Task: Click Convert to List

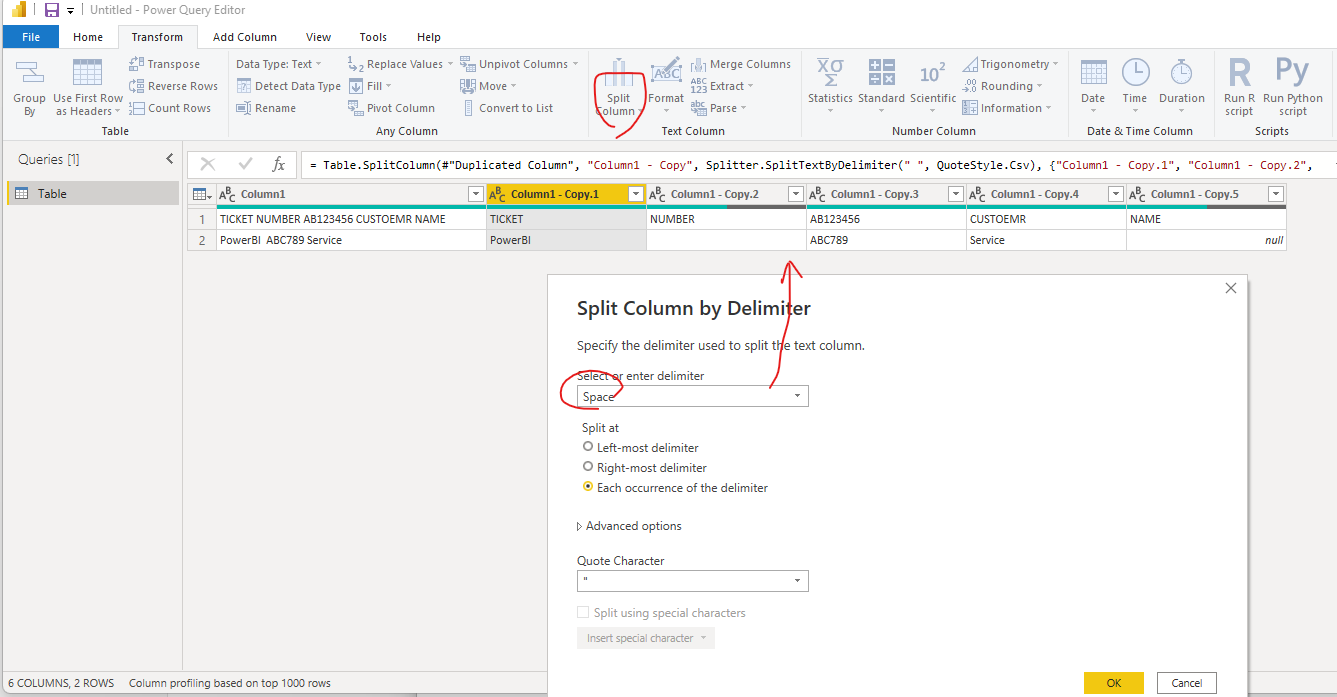Action: 507,108
